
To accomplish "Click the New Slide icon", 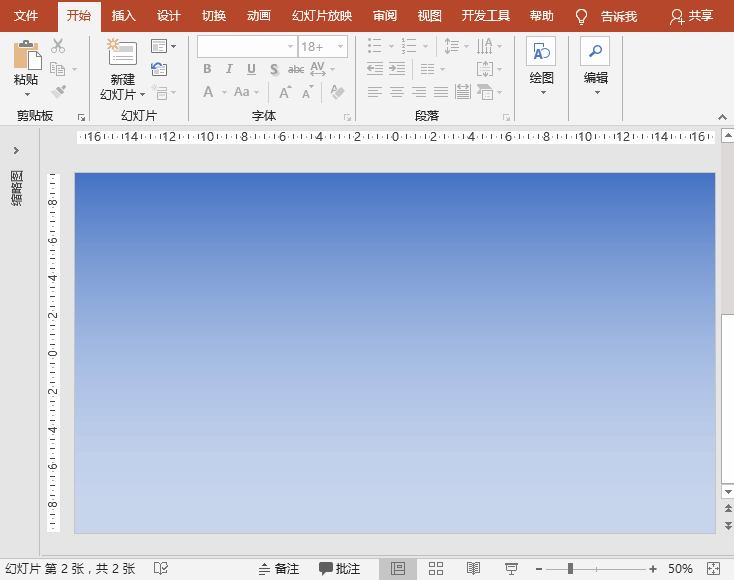I will coord(122,52).
